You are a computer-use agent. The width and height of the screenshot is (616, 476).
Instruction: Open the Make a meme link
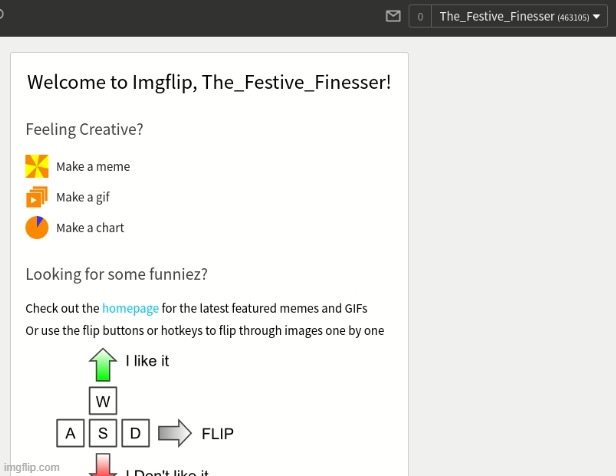pos(93,167)
